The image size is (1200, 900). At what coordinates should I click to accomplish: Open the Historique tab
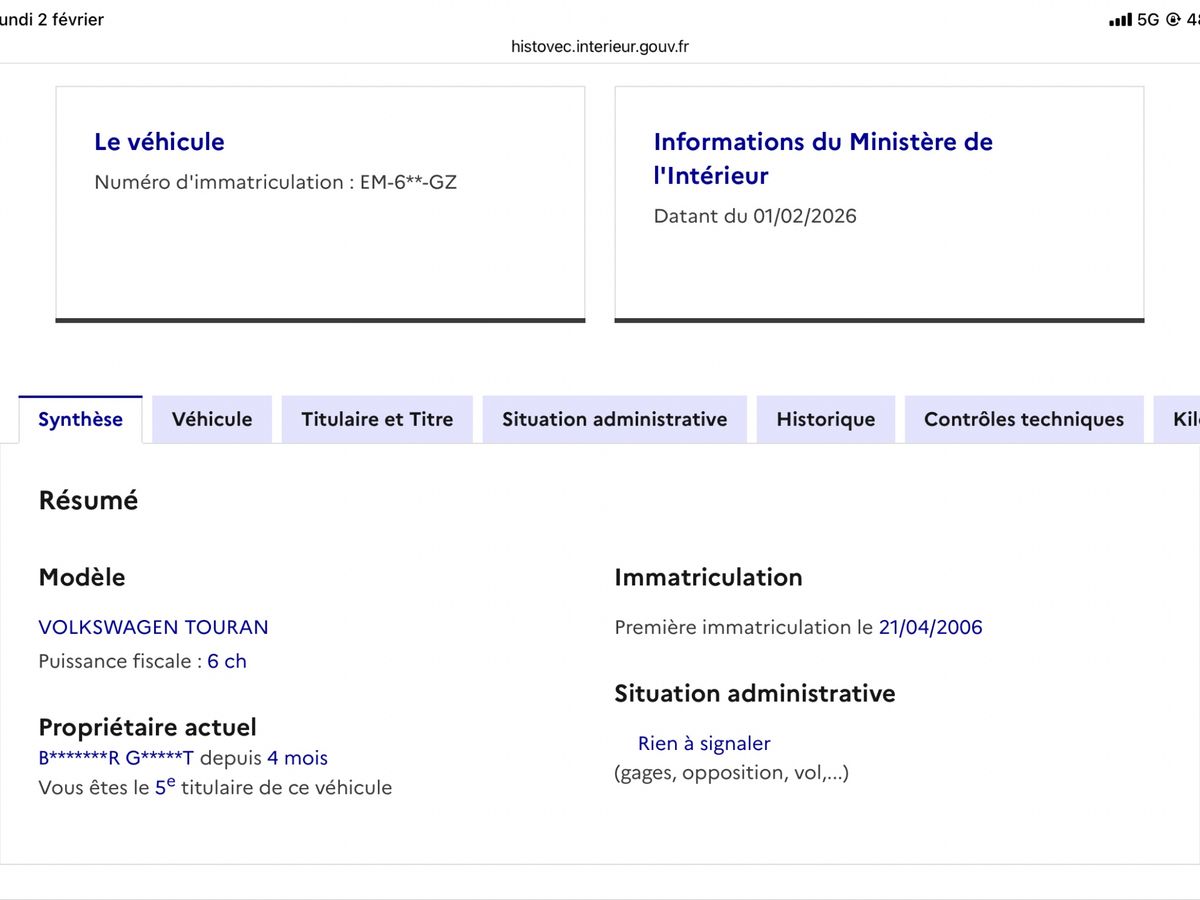click(x=825, y=419)
